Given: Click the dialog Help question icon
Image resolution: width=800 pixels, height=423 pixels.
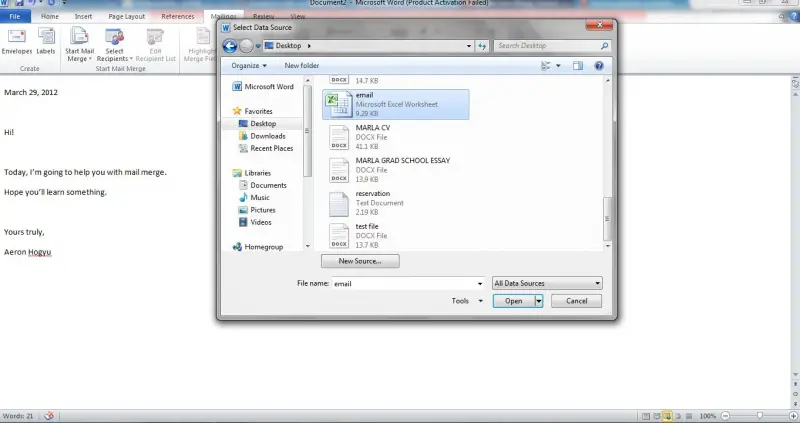Looking at the screenshot, I should [599, 66].
